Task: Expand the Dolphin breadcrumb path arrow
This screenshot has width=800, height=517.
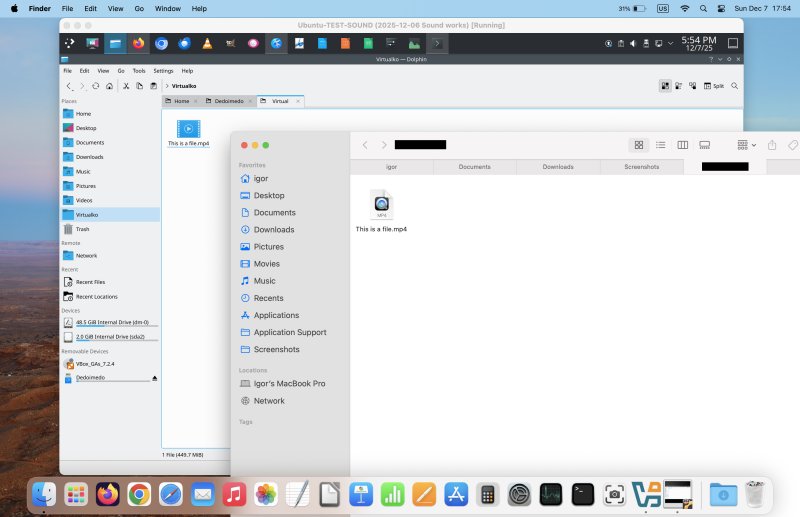Action: [x=166, y=86]
